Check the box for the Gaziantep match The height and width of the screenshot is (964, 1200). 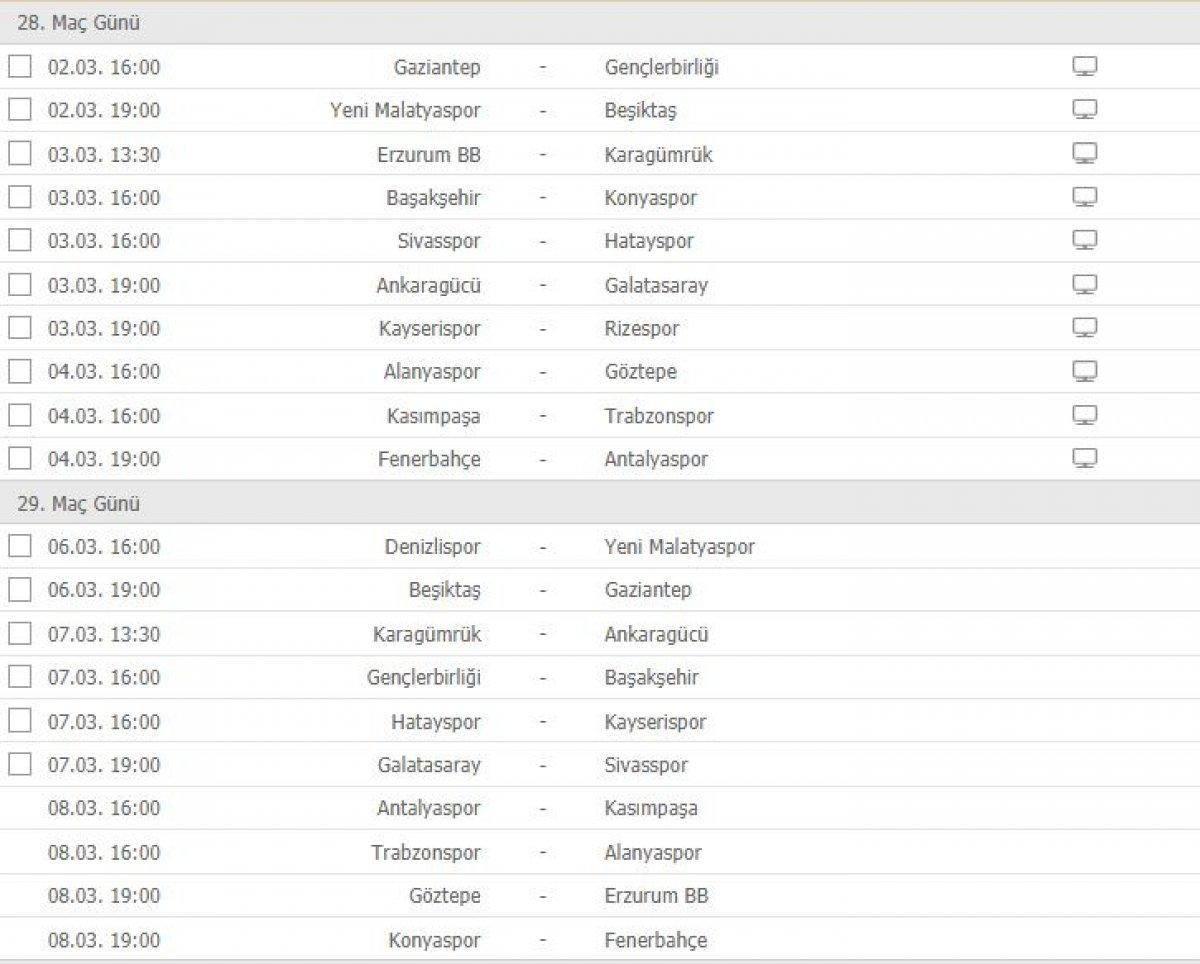pyautogui.click(x=19, y=67)
